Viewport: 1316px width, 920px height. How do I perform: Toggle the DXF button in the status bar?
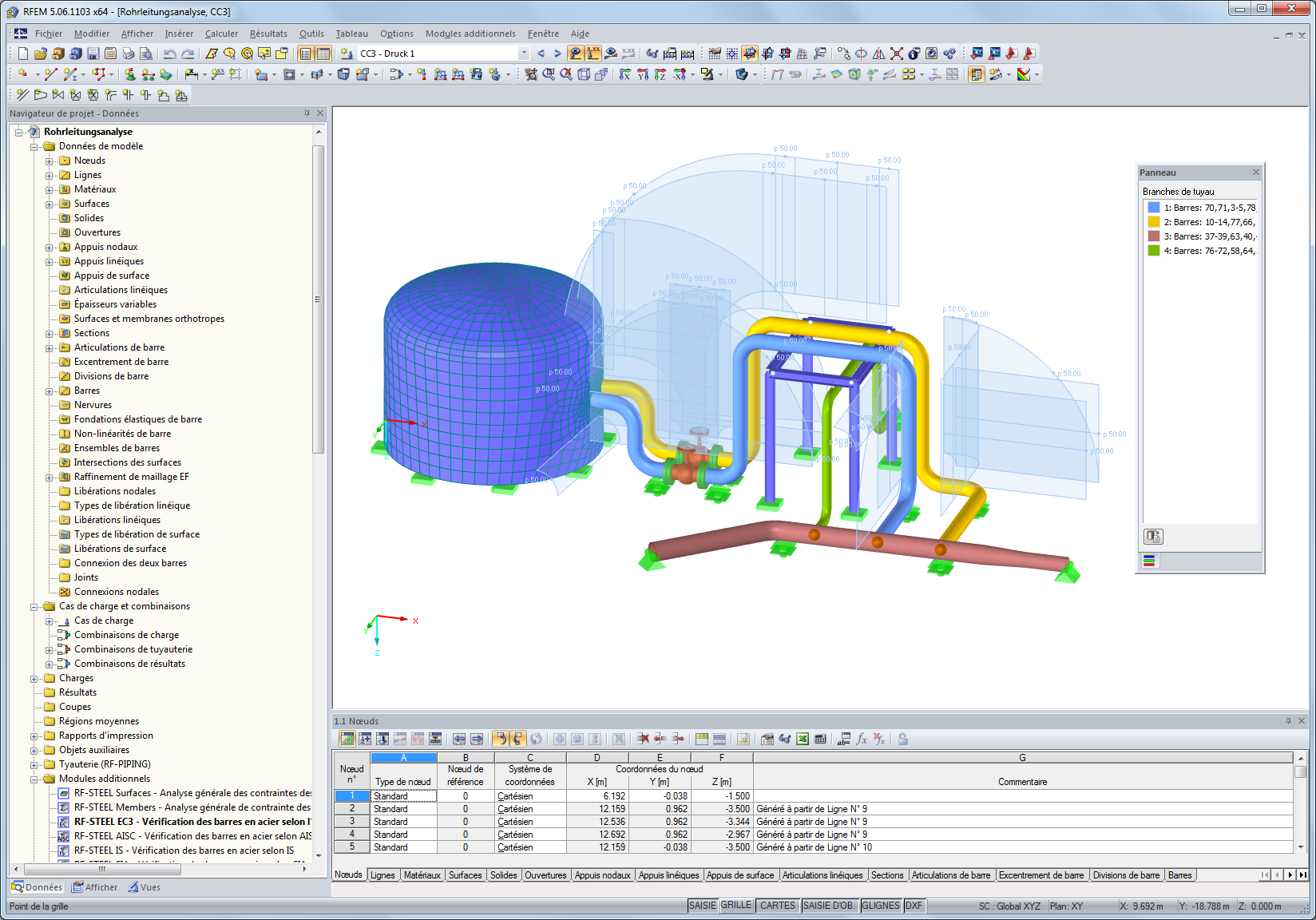(915, 905)
